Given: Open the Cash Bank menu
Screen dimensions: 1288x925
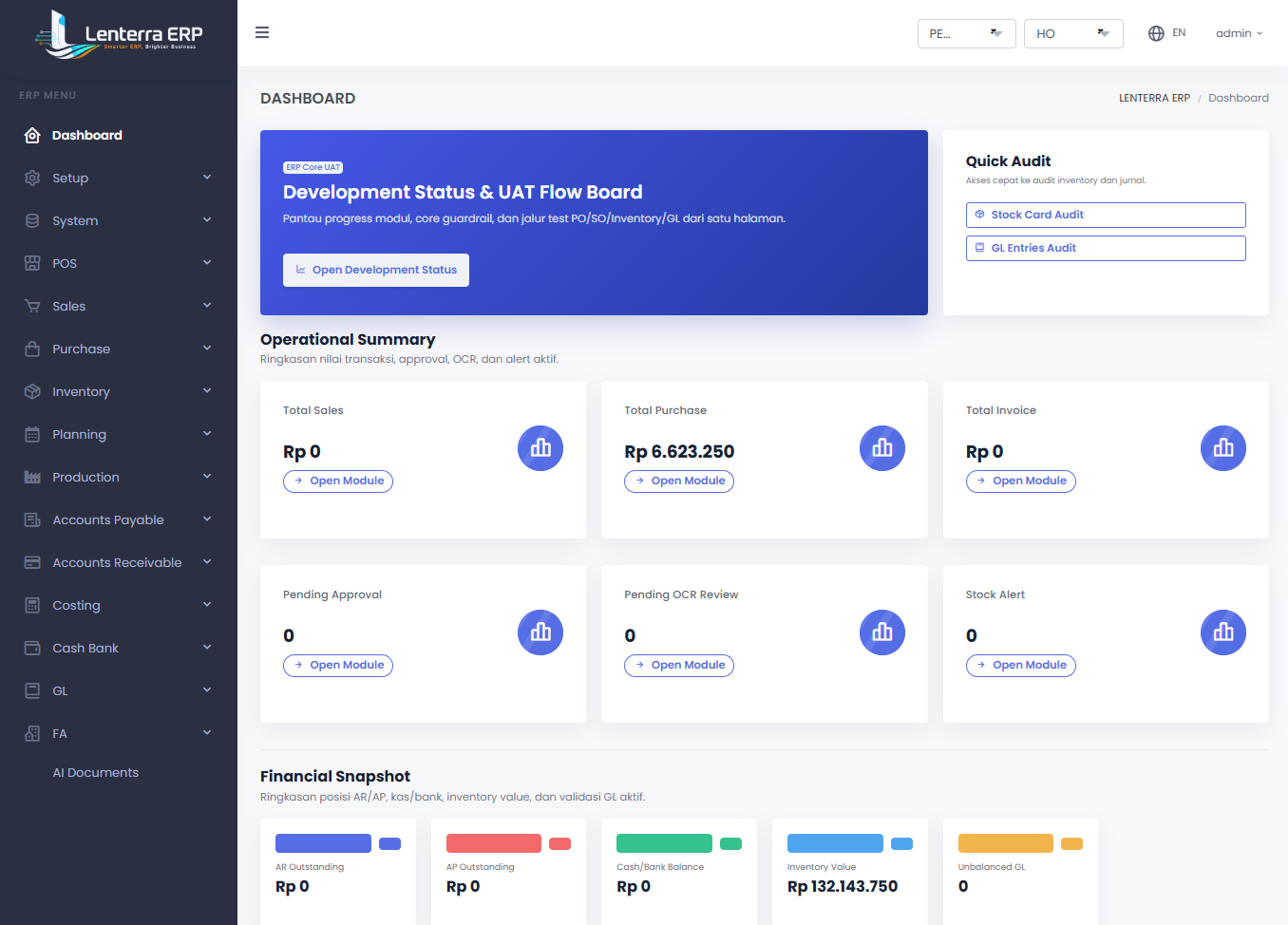Looking at the screenshot, I should click(x=119, y=648).
